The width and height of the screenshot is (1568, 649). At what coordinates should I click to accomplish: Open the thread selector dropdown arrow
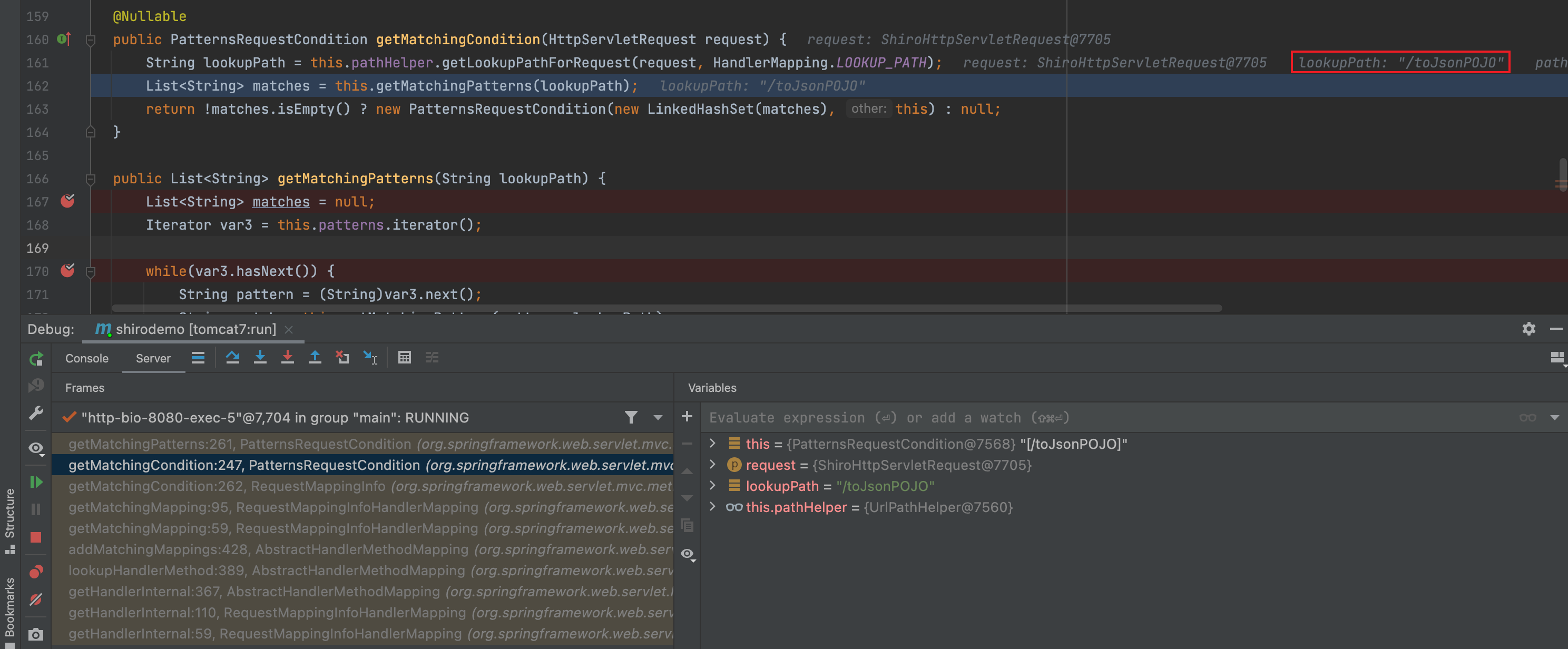pos(658,418)
